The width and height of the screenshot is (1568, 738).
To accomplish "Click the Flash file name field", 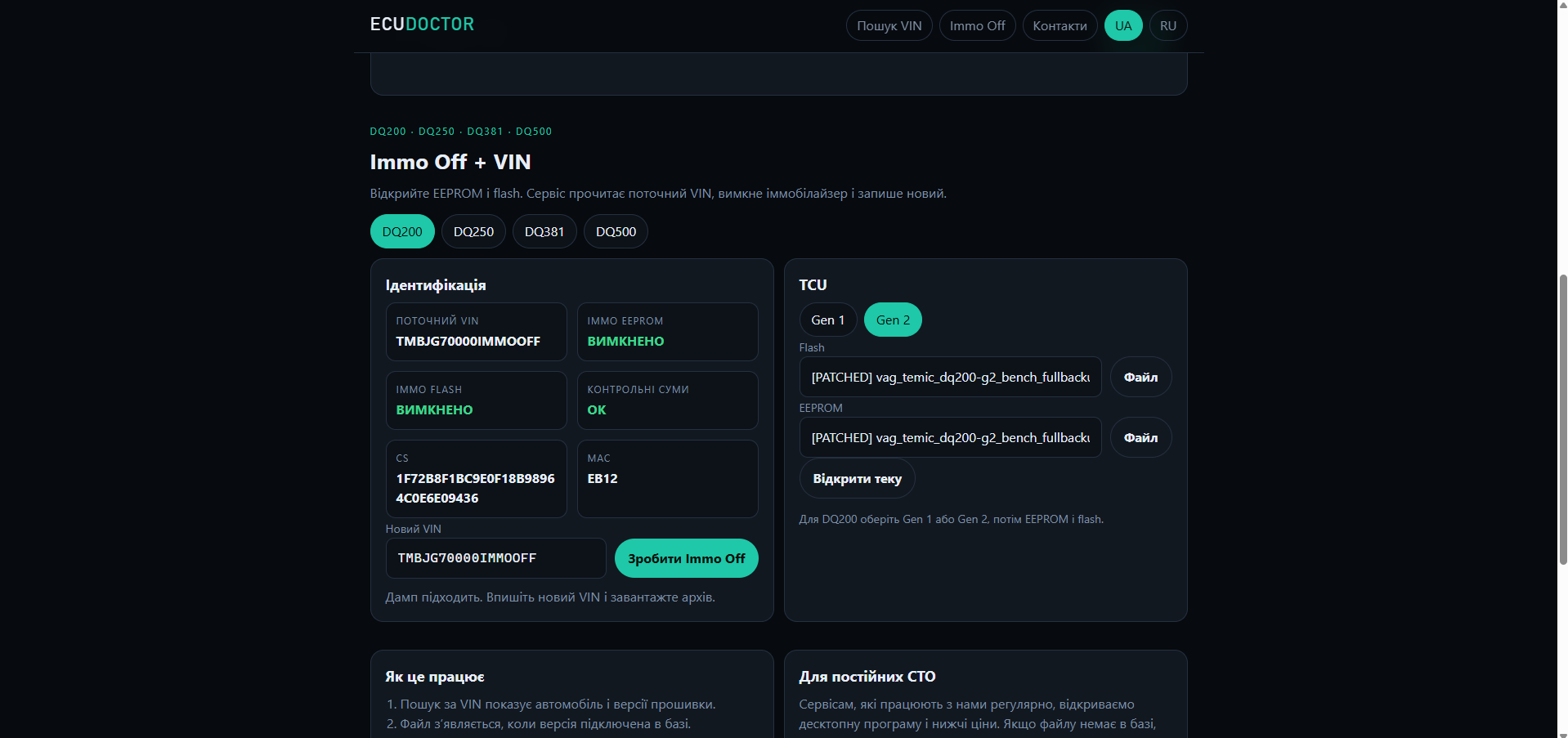I will pos(950,377).
